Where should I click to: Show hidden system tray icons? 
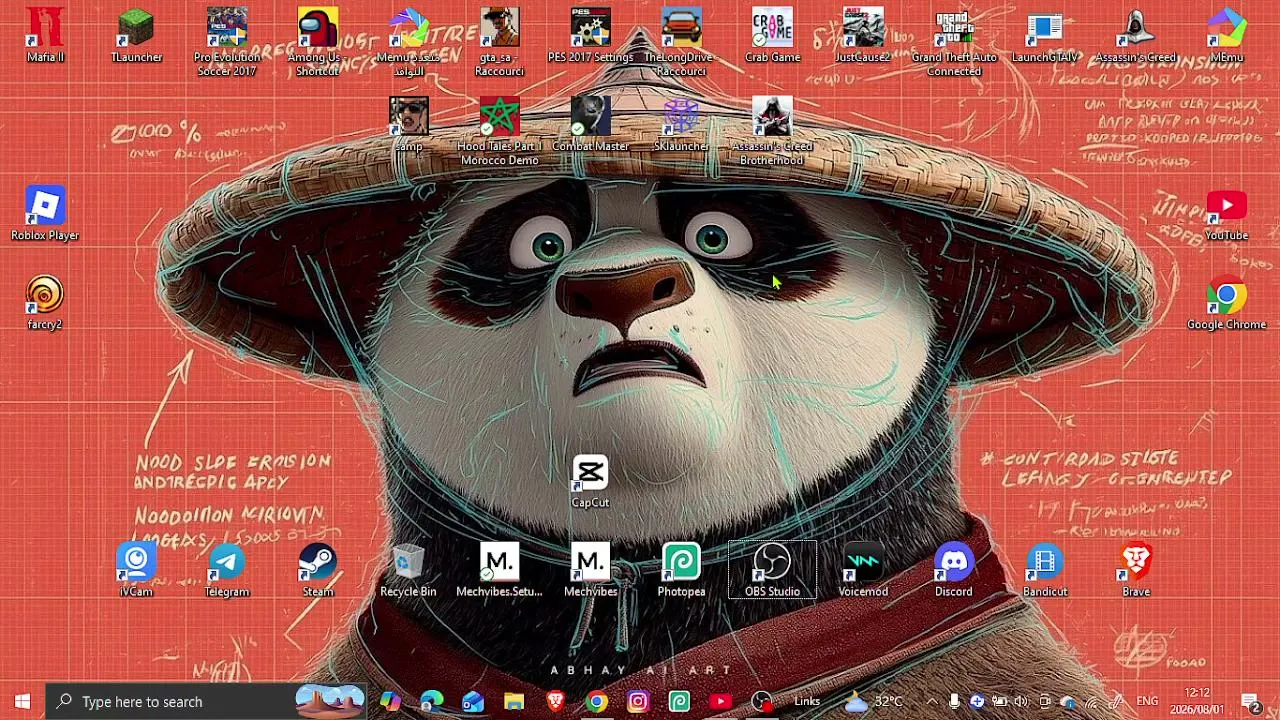[x=932, y=701]
